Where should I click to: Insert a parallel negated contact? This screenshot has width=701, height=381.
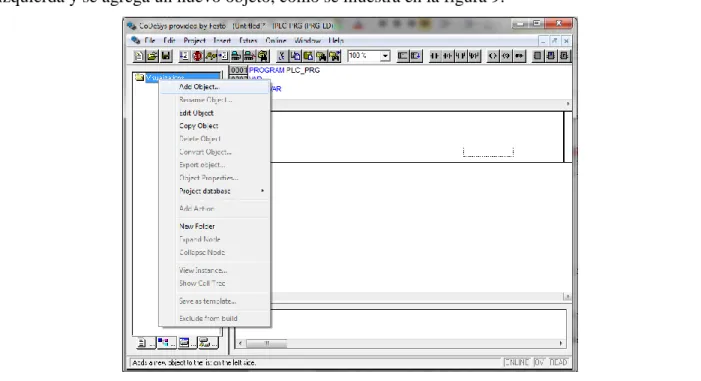[x=474, y=56]
